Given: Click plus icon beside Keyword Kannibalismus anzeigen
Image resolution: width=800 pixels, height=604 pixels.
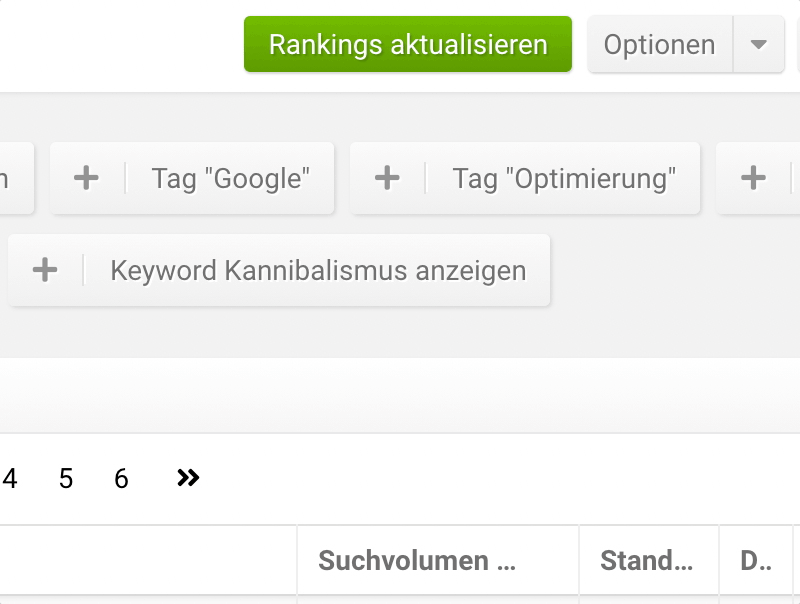Looking at the screenshot, I should 45,270.
